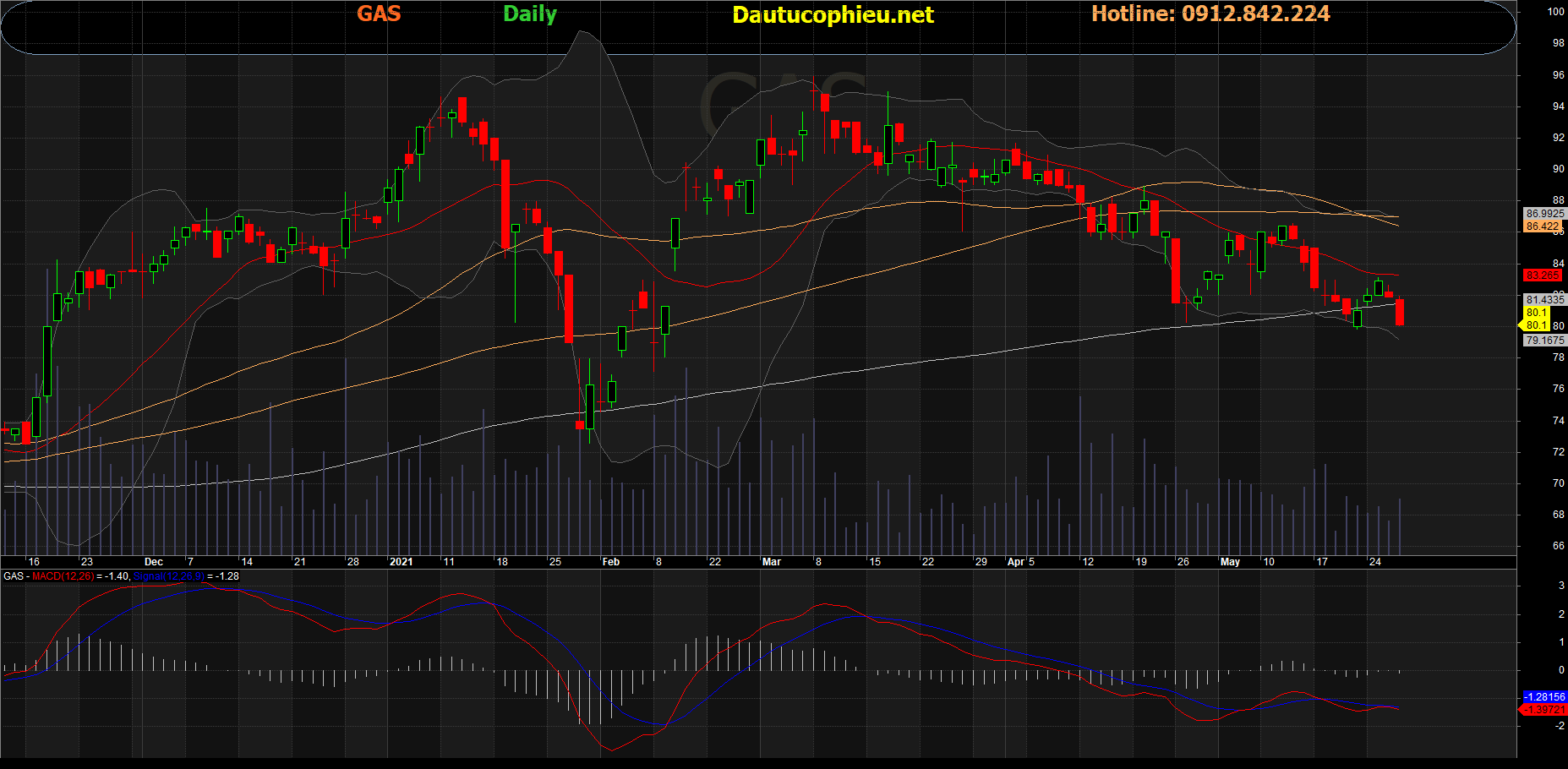Image resolution: width=1568 pixels, height=769 pixels.
Task: Click the Apr month label on time axis
Action: point(1016,562)
